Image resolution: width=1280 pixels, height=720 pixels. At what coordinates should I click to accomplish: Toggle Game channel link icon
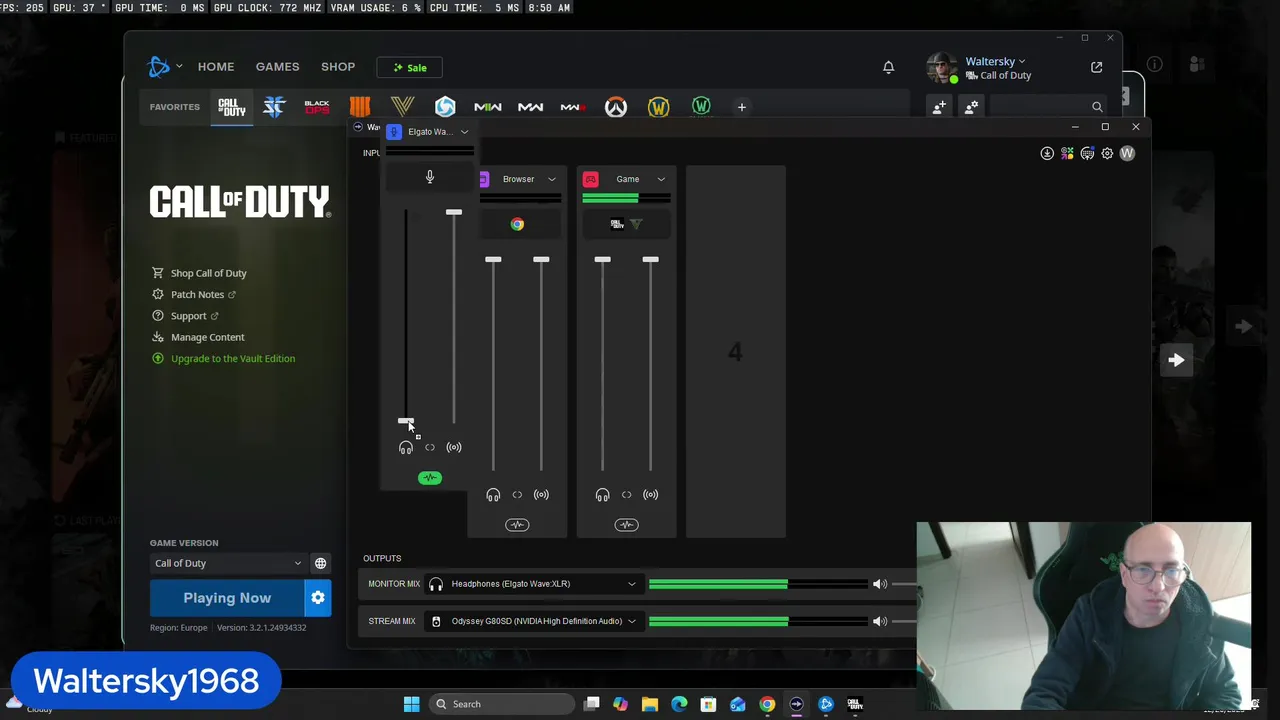point(626,495)
